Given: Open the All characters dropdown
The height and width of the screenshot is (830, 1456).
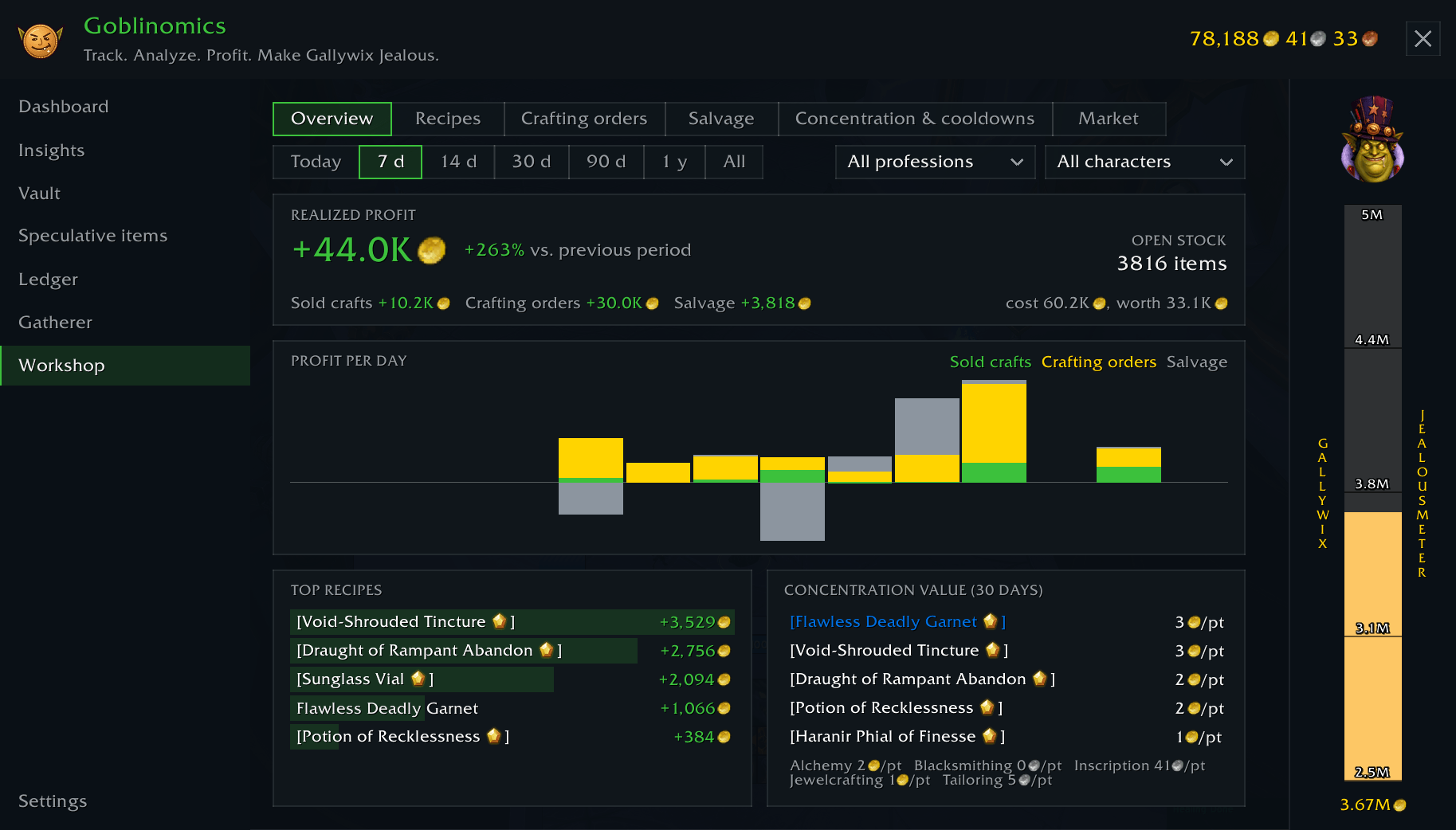Looking at the screenshot, I should coord(1144,162).
